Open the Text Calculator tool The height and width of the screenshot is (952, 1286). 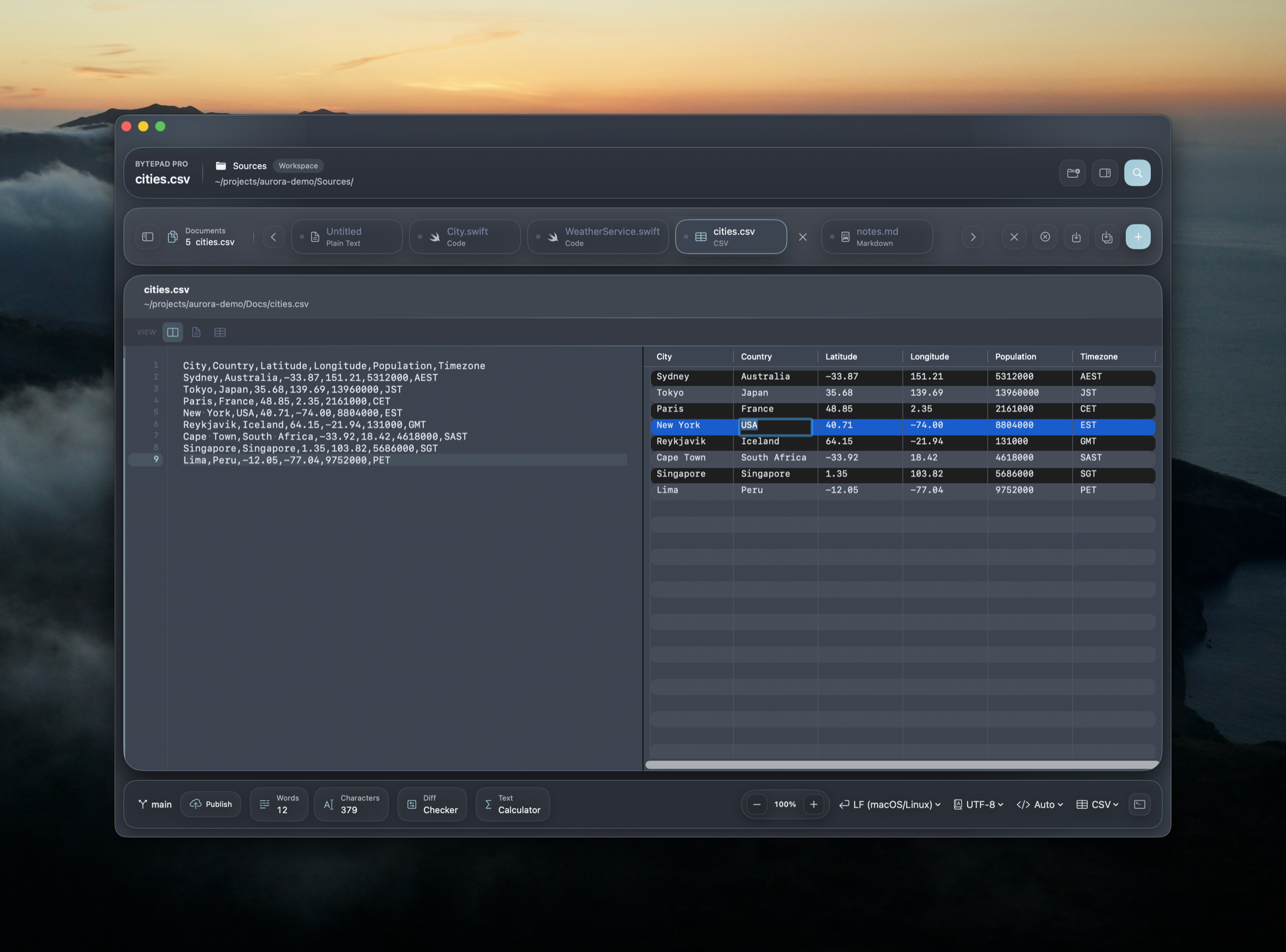[513, 804]
